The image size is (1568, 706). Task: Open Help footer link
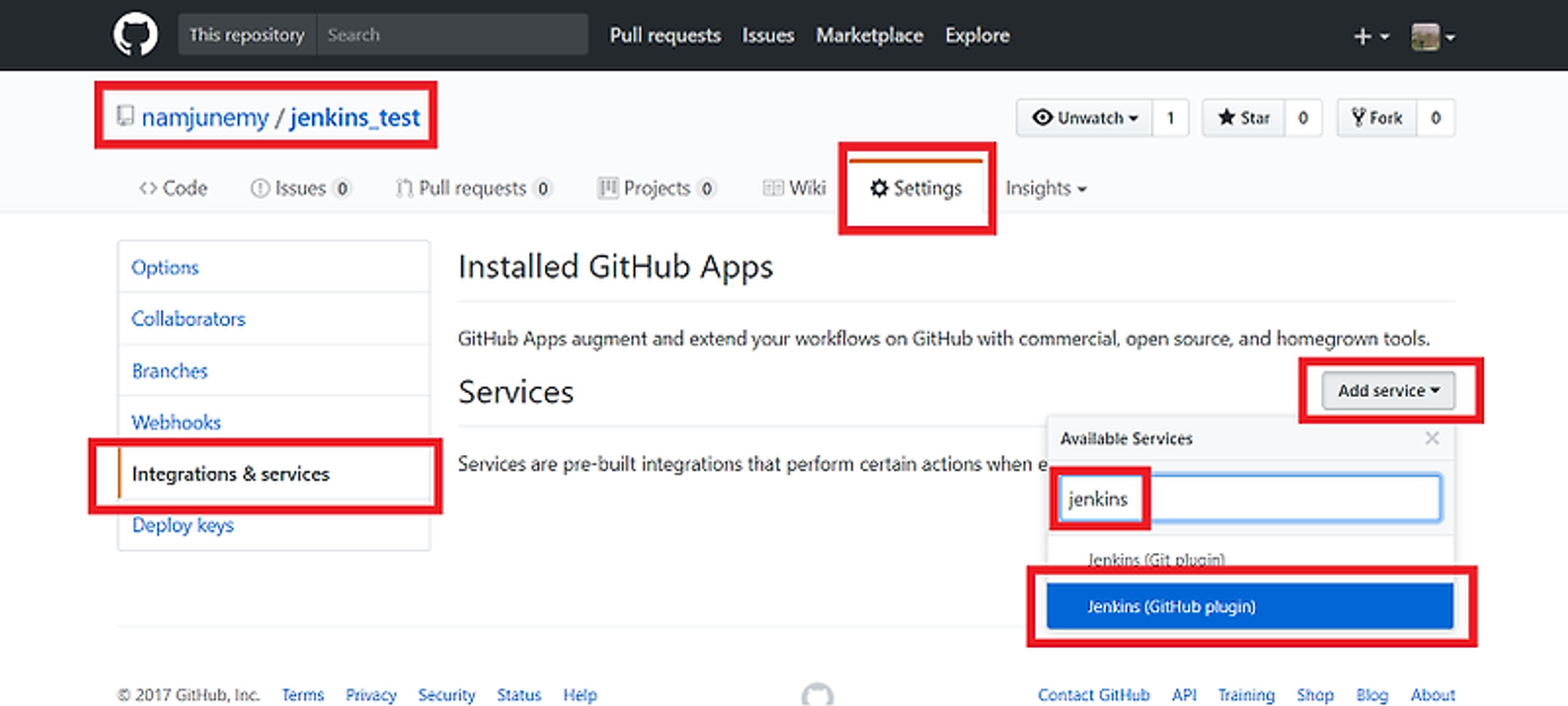pyautogui.click(x=580, y=695)
